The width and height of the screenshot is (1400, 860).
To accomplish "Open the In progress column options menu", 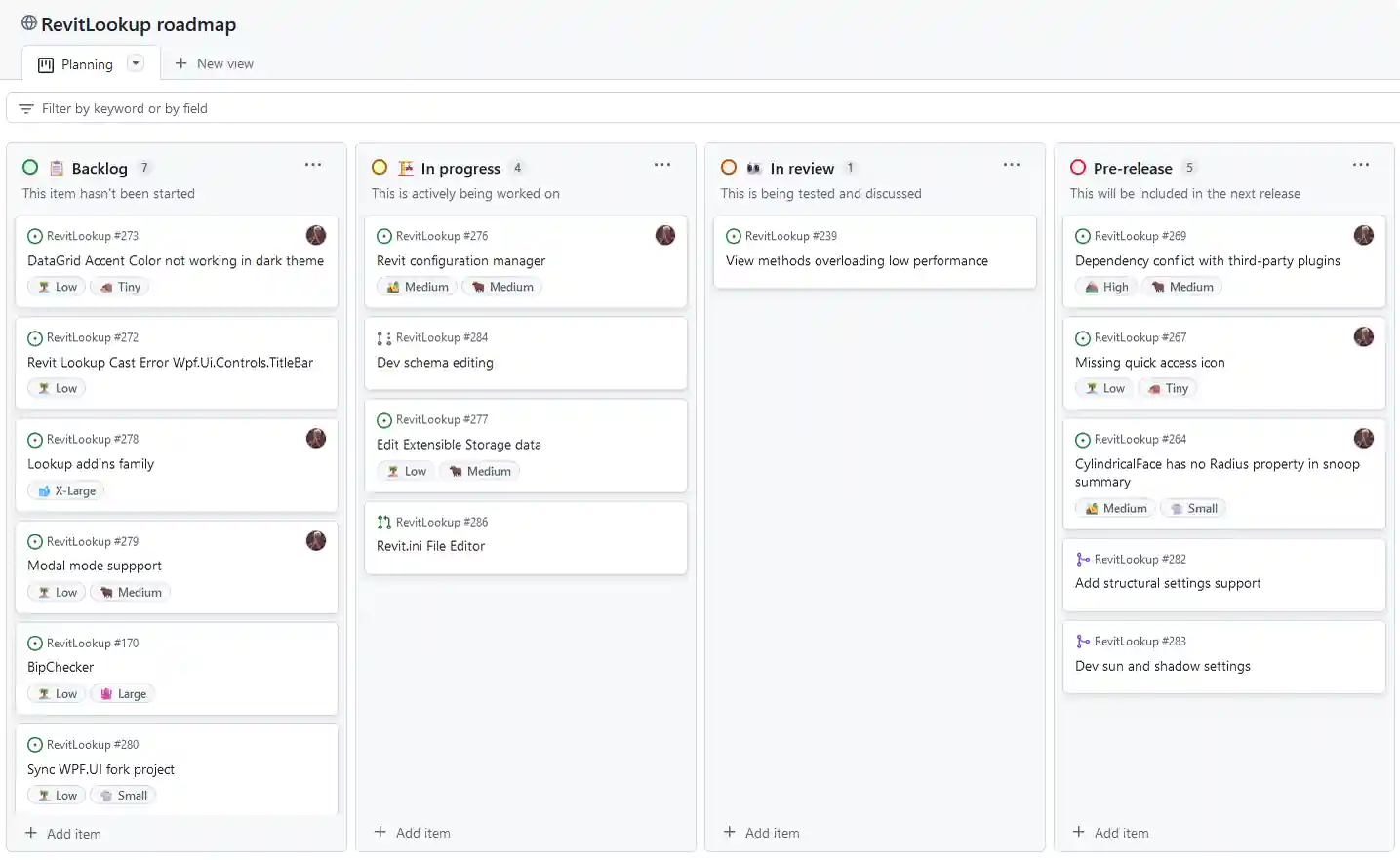I will [662, 164].
